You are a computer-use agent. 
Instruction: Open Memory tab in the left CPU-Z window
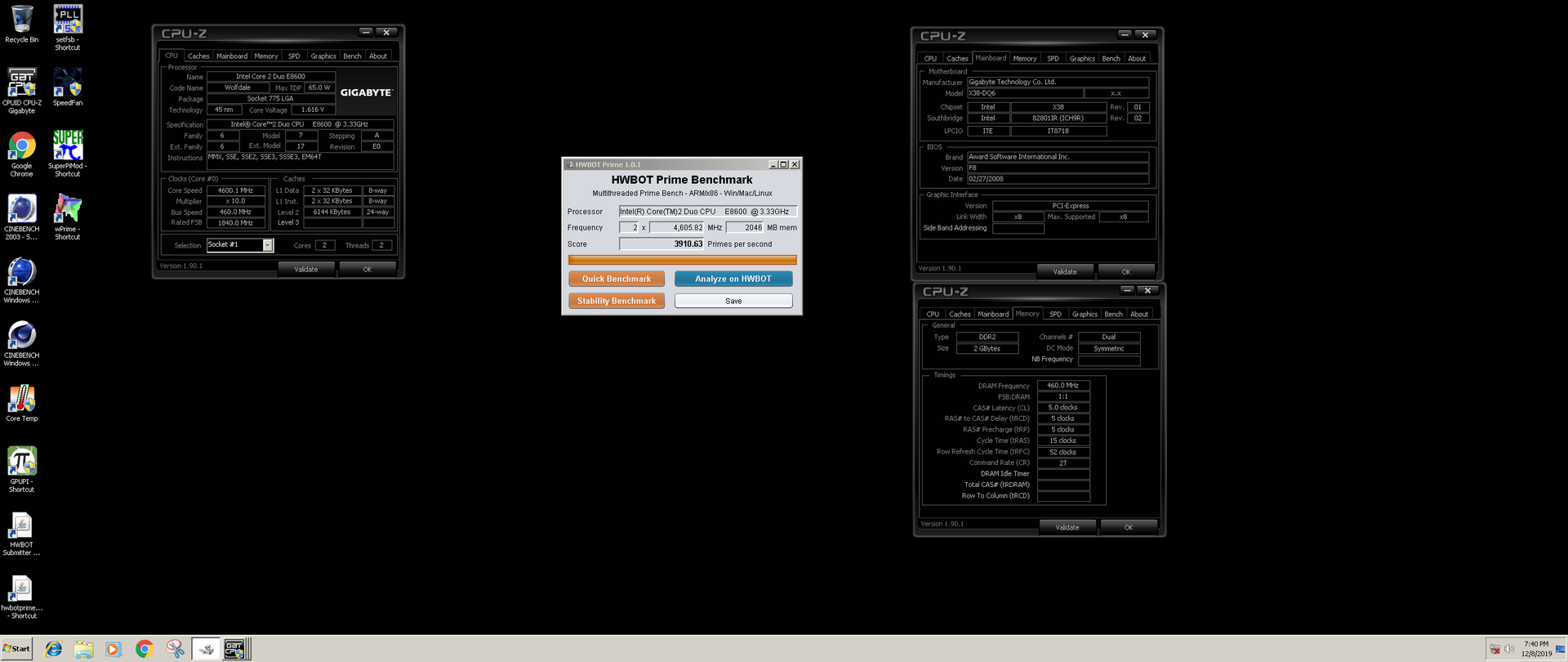pyautogui.click(x=266, y=56)
